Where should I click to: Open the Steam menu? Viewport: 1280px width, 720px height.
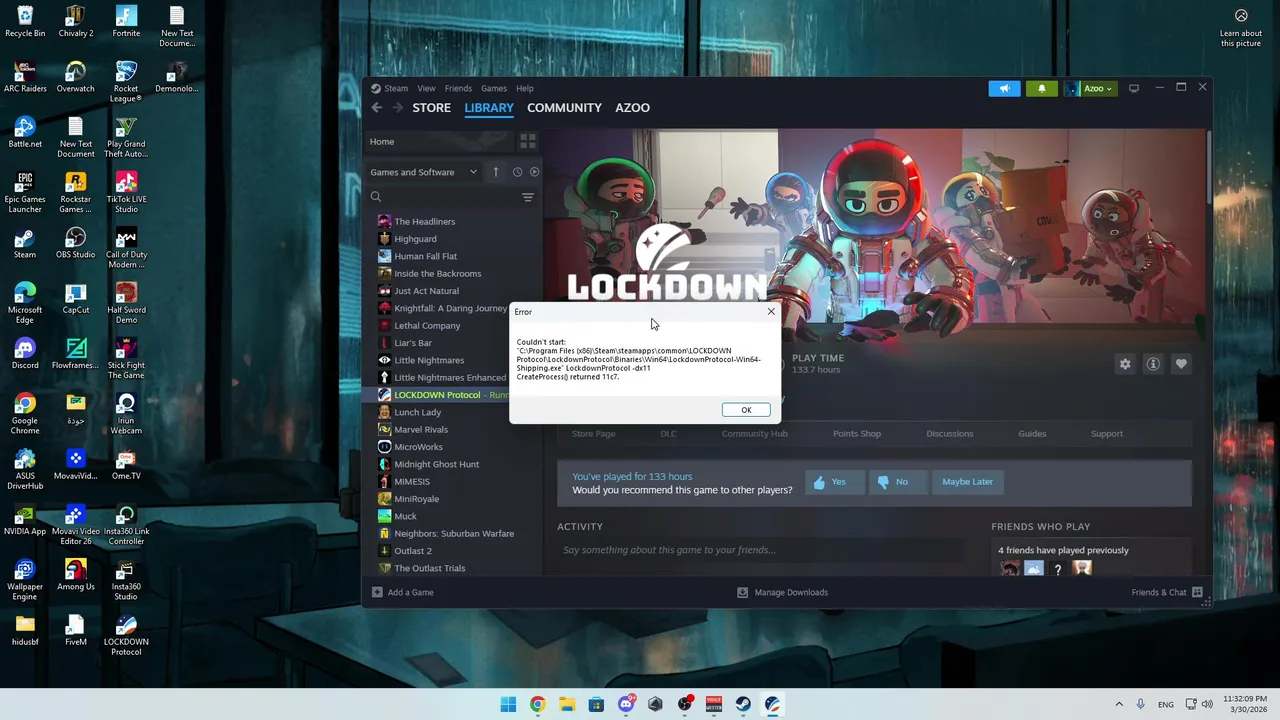tap(396, 88)
